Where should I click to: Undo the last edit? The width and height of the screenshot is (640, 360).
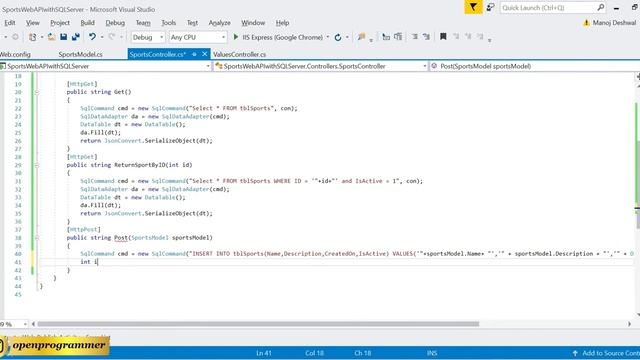tap(92, 37)
